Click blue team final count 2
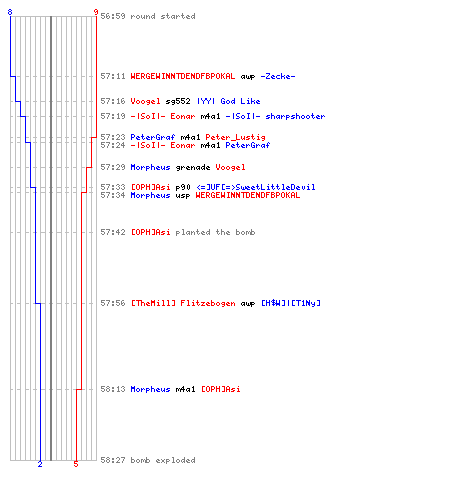The height and width of the screenshot is (500, 450). (x=40, y=464)
